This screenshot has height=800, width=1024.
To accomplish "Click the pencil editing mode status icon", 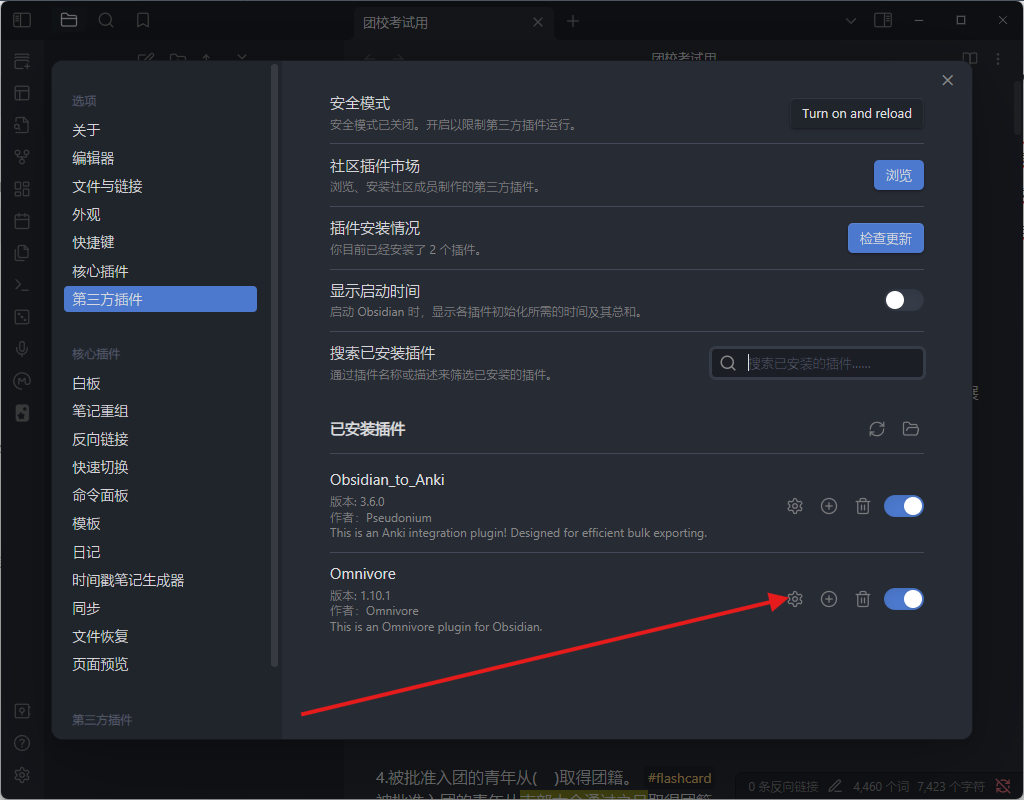I will pyautogui.click(x=835, y=786).
